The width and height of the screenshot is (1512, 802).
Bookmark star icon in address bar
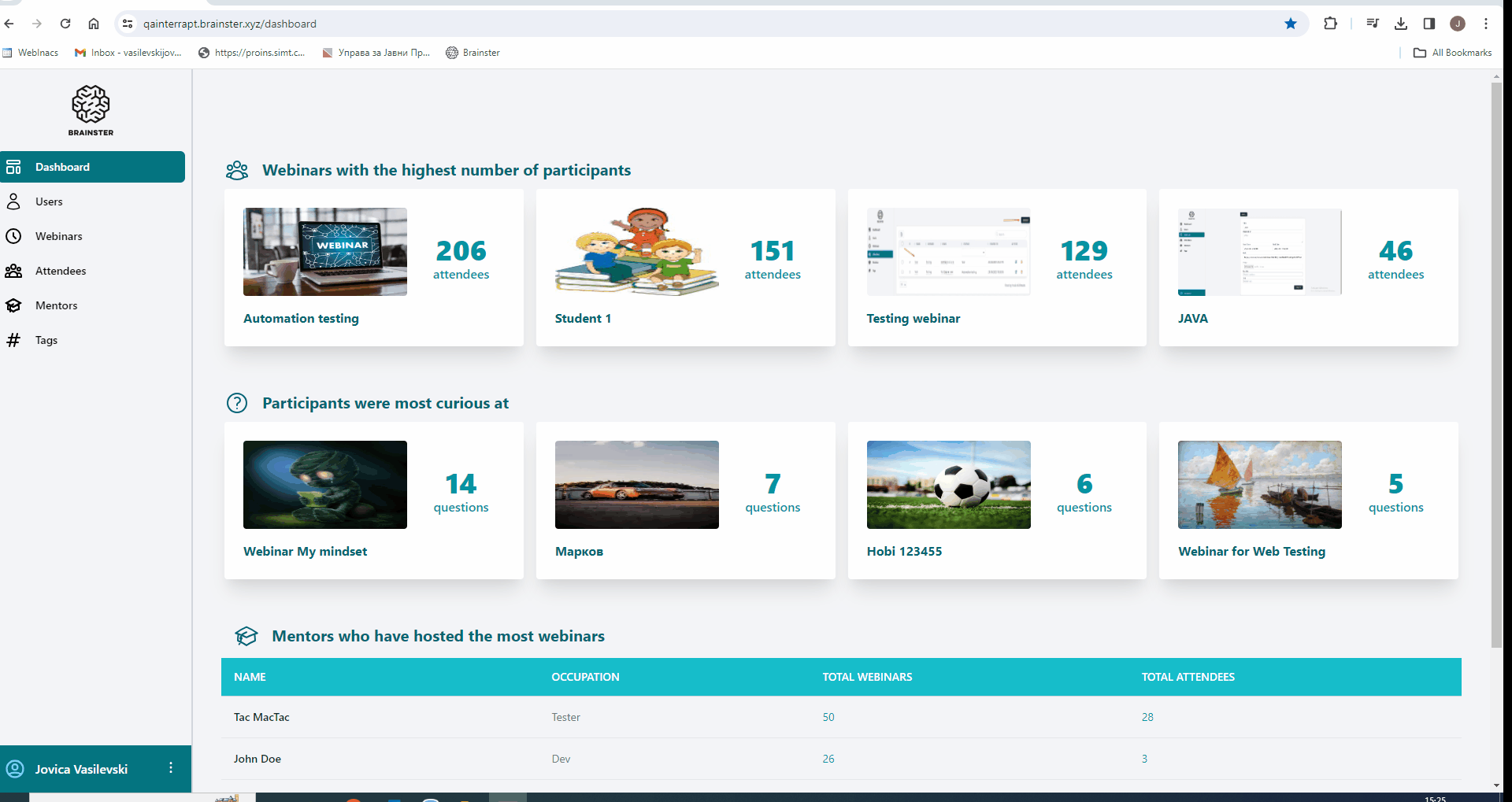pyautogui.click(x=1291, y=24)
